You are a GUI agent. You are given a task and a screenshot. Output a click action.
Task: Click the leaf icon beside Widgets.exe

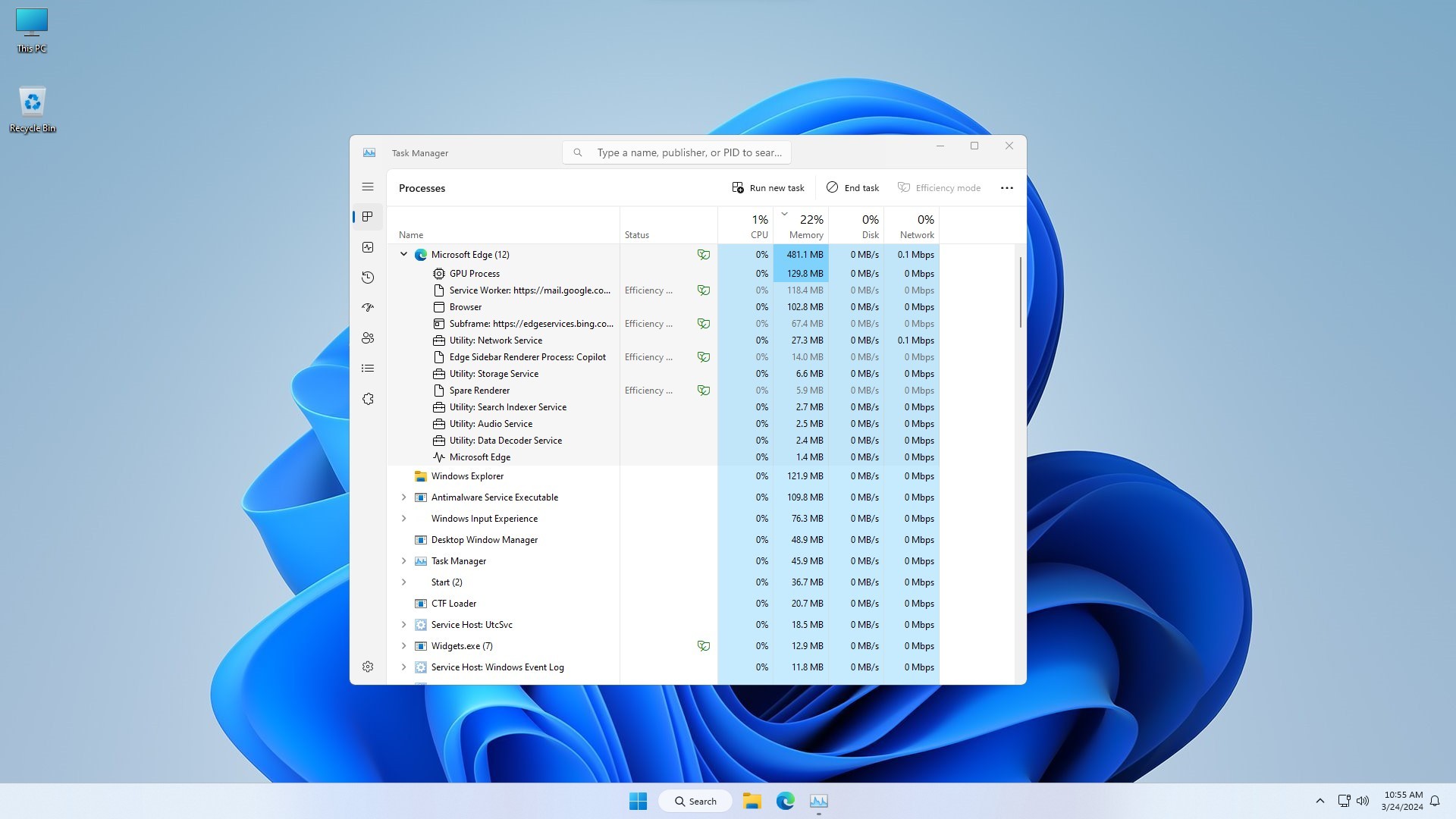[x=704, y=645]
